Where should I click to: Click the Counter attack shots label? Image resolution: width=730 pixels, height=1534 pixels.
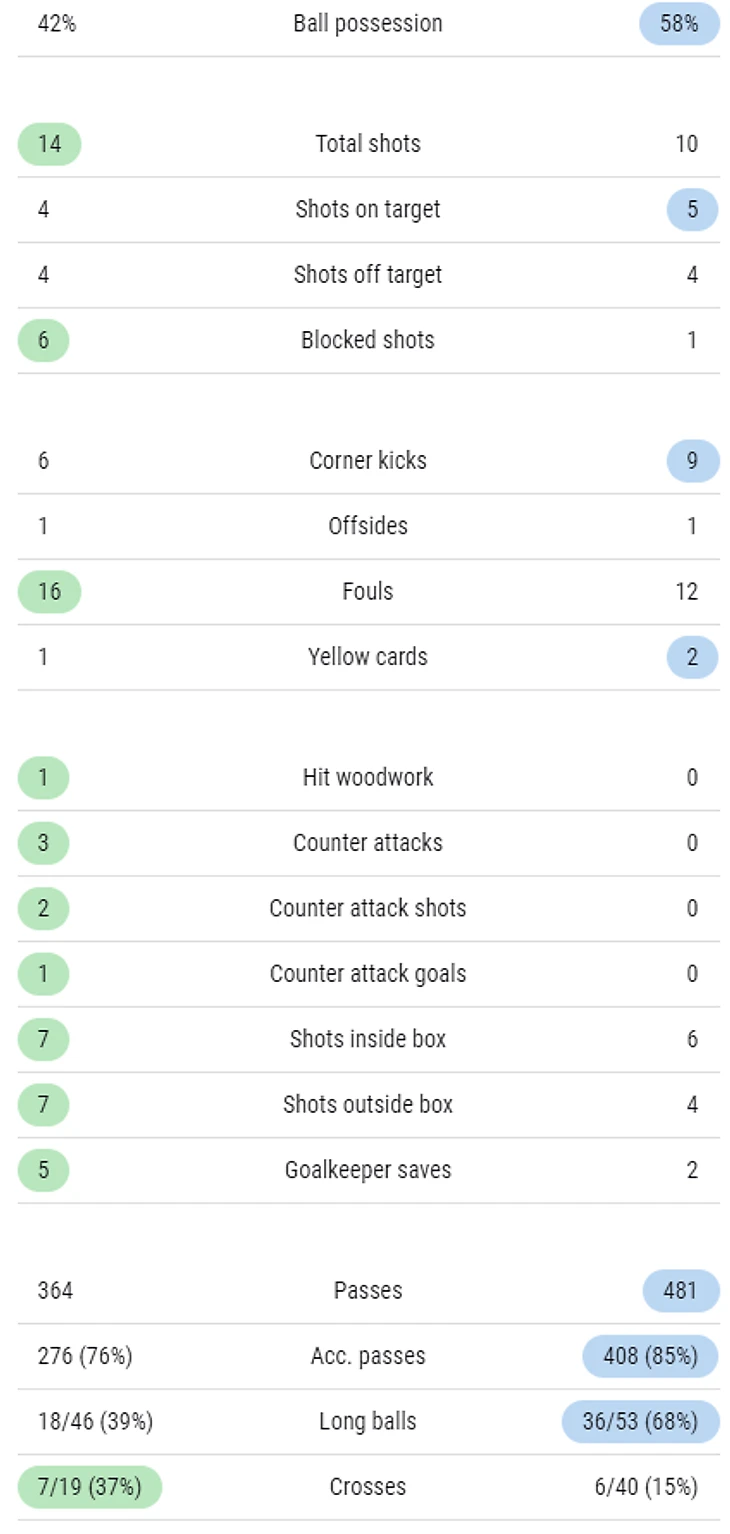(368, 908)
